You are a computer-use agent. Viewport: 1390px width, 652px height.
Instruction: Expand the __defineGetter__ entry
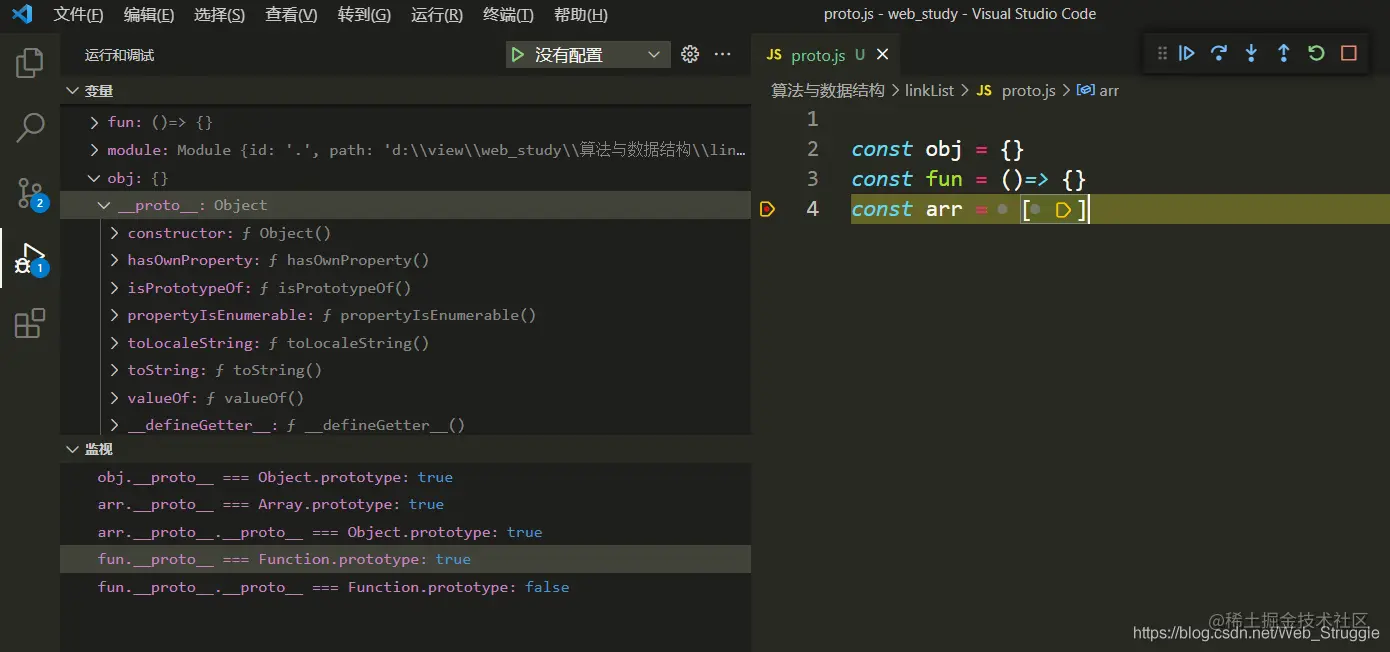click(115, 425)
